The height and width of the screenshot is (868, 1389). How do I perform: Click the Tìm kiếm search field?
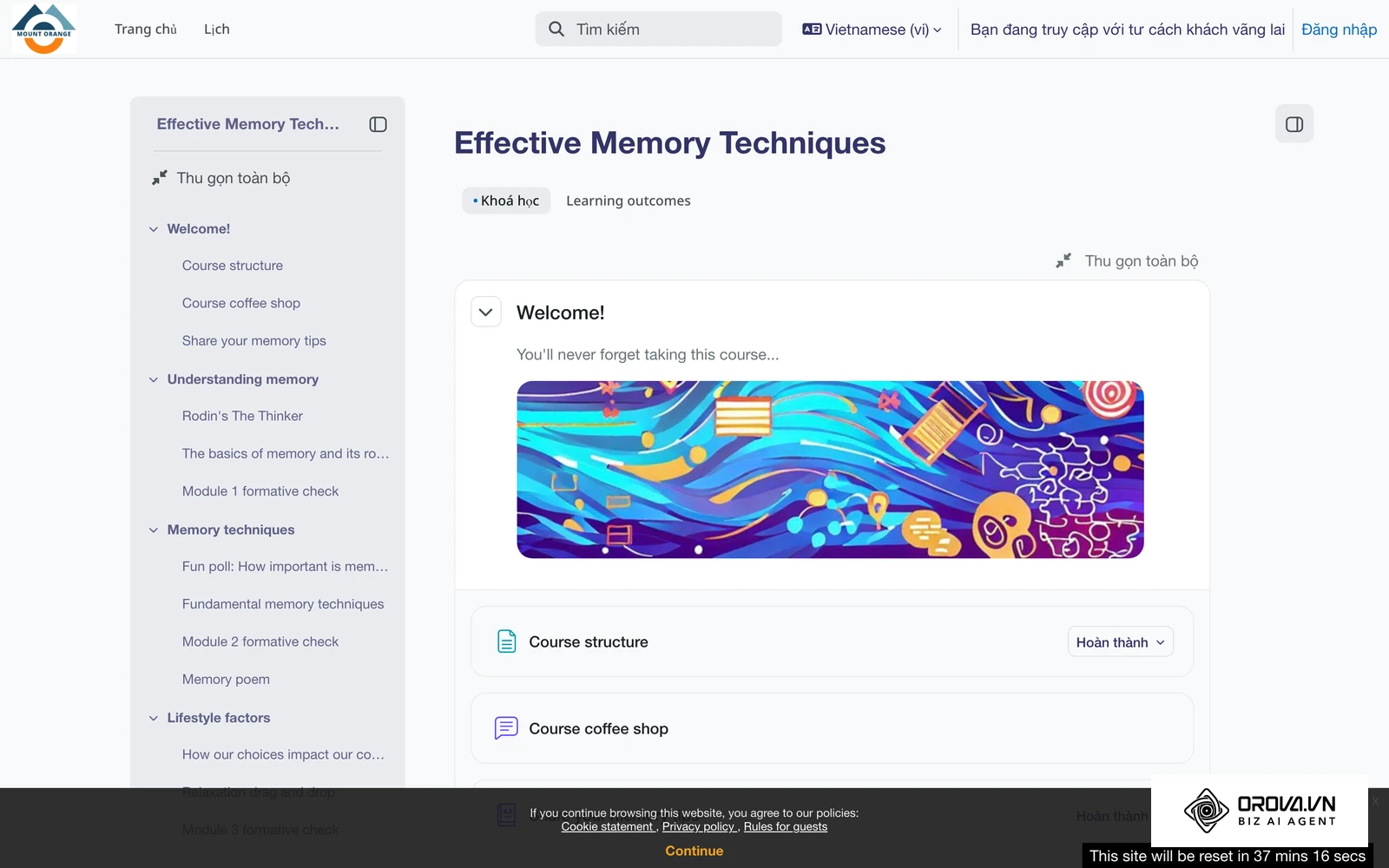pos(659,30)
